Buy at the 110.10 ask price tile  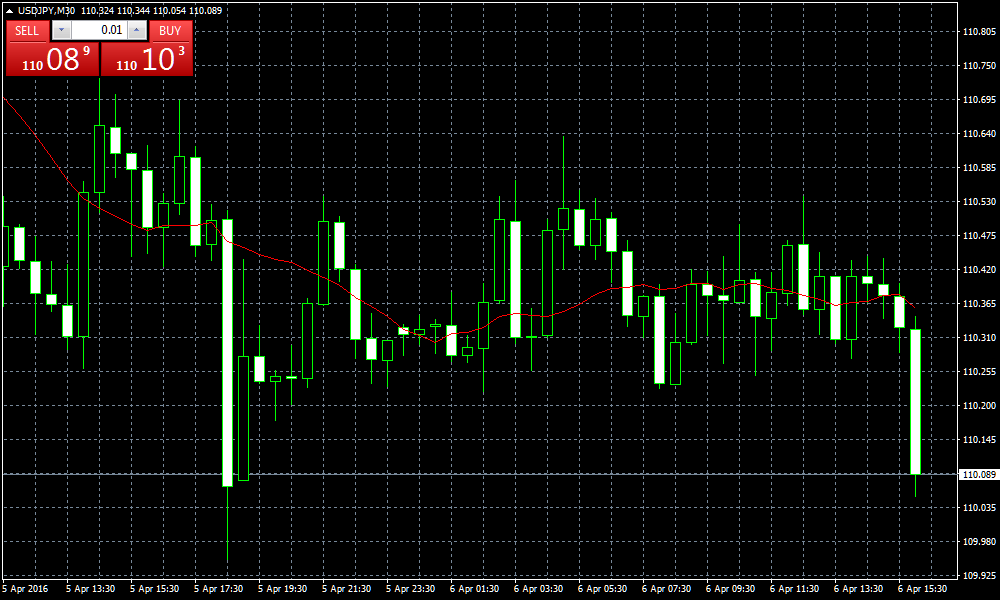click(147, 59)
